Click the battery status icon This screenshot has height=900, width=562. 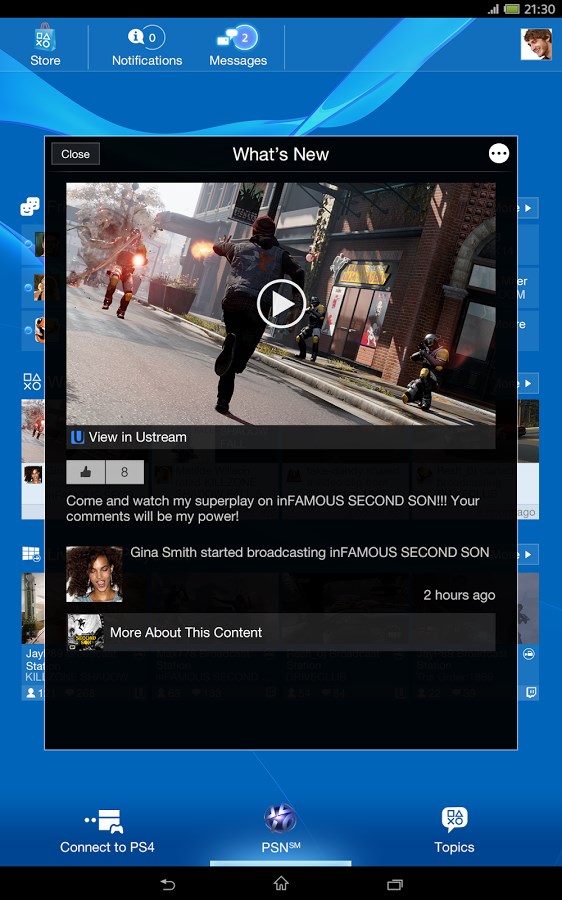click(x=511, y=9)
